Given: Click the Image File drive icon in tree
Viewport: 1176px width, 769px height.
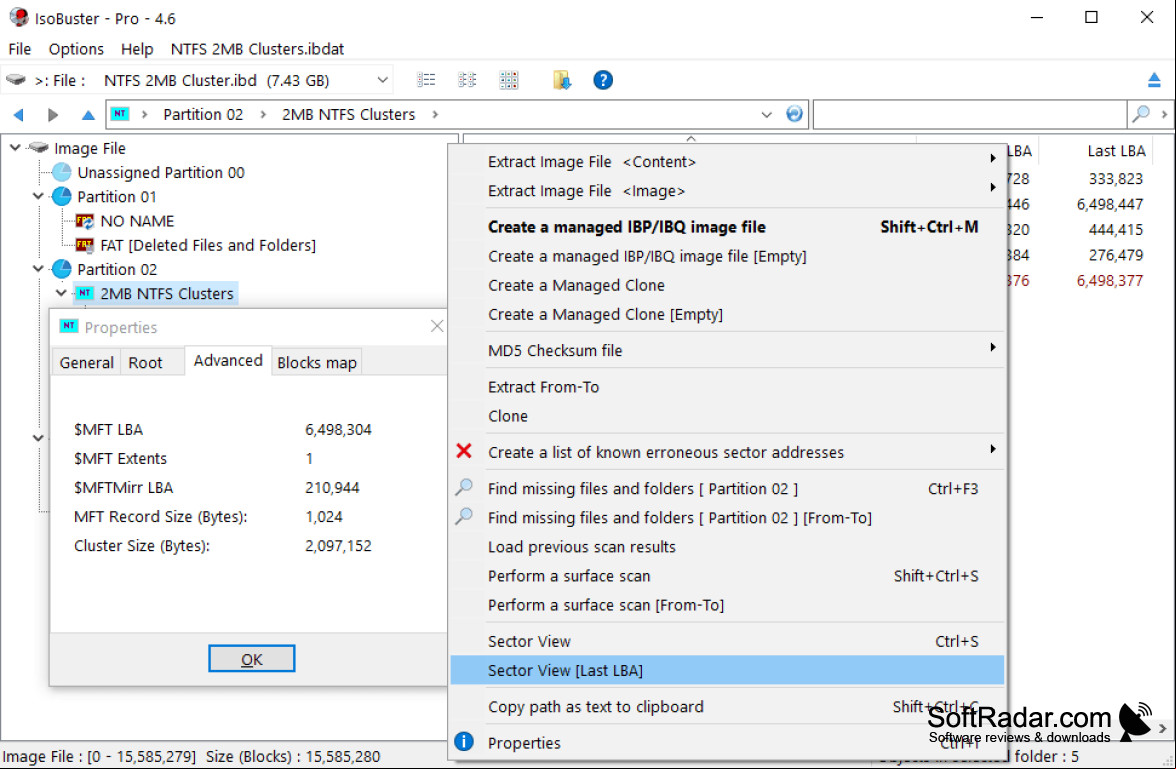Looking at the screenshot, I should [38, 148].
